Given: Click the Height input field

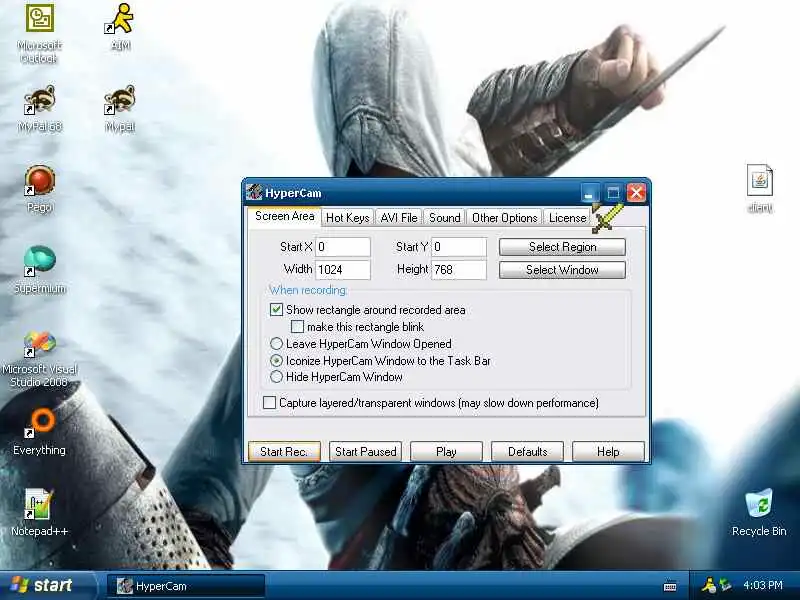Looking at the screenshot, I should 459,270.
